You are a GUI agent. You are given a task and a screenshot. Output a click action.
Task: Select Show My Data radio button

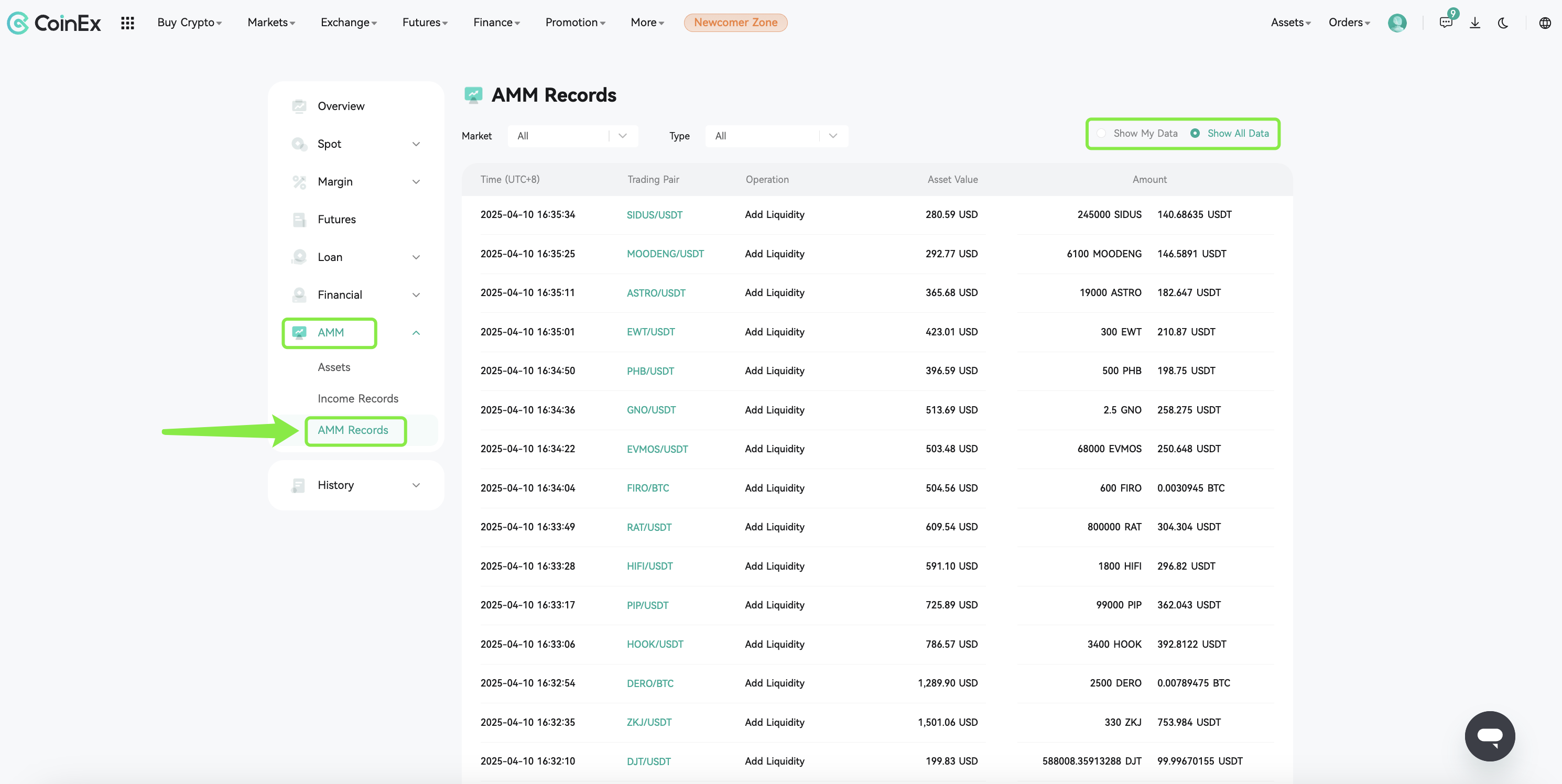pos(1101,134)
